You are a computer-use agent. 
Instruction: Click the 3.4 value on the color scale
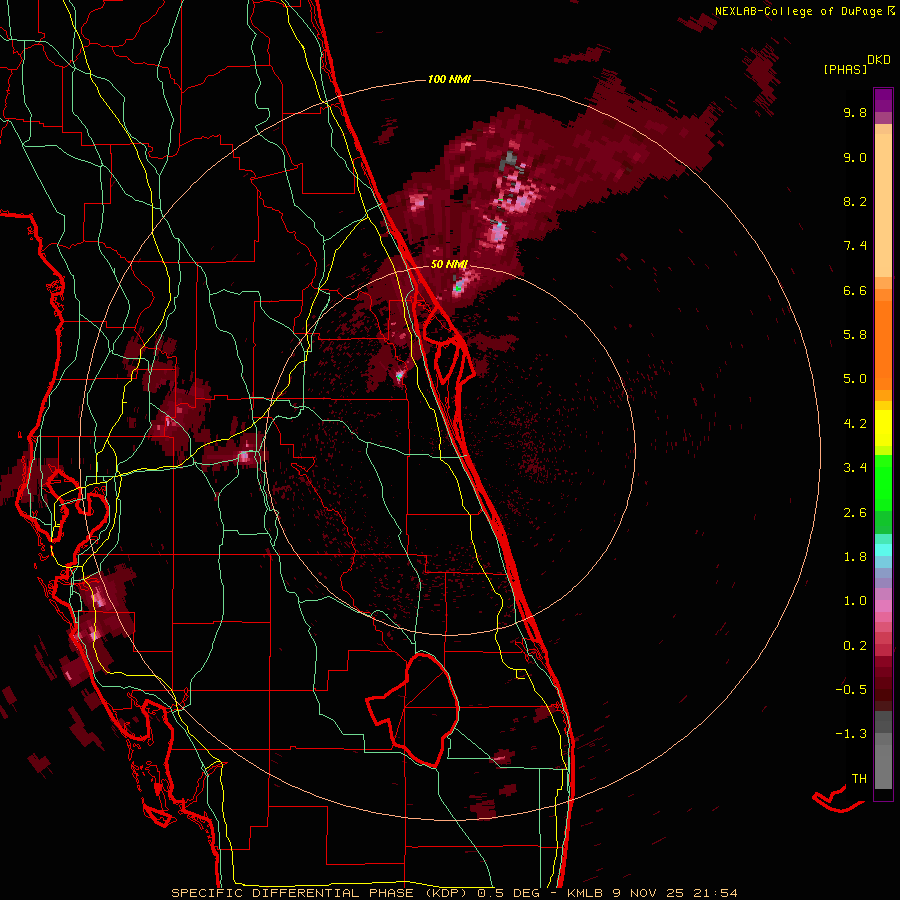(x=855, y=468)
